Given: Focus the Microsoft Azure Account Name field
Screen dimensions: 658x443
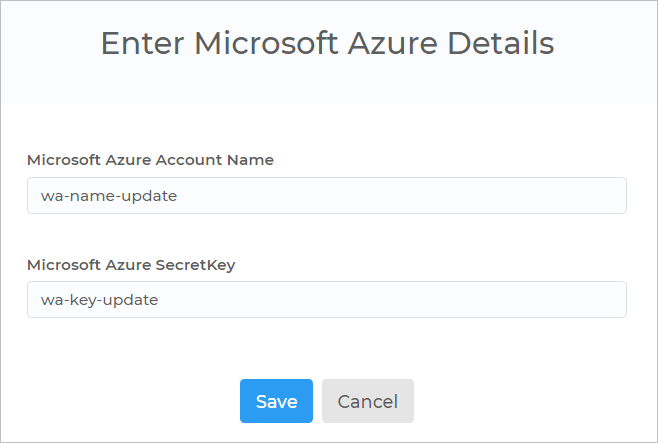Looking at the screenshot, I should 327,195.
